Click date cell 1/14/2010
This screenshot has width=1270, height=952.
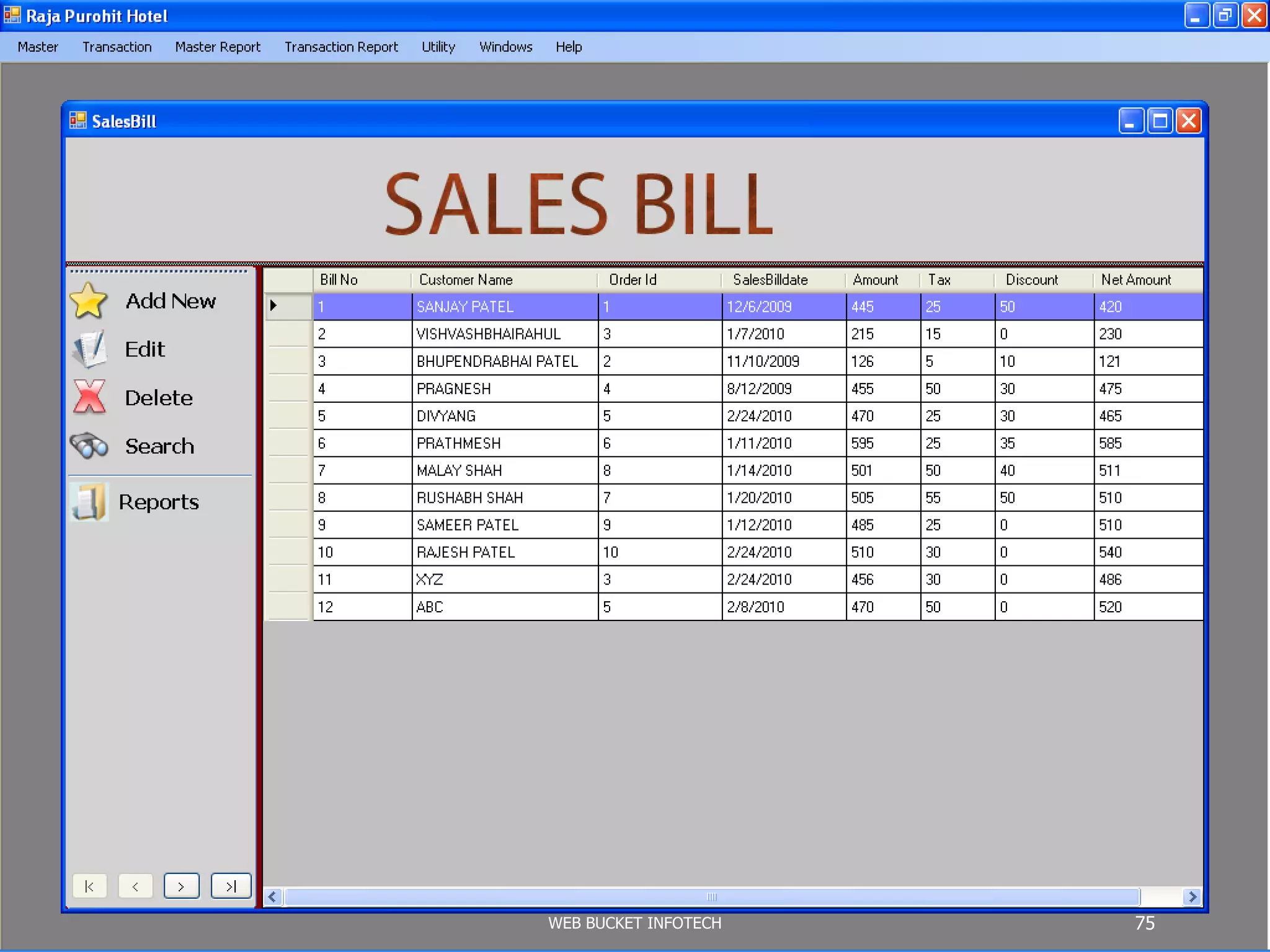[784, 470]
